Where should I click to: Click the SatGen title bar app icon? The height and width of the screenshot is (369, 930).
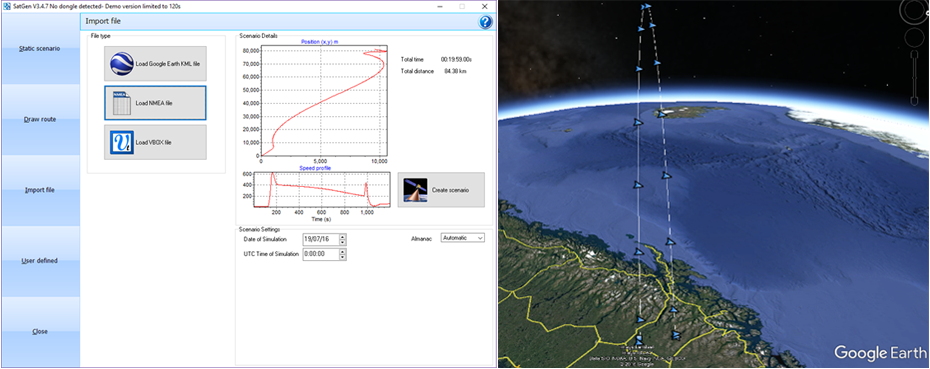click(6, 6)
